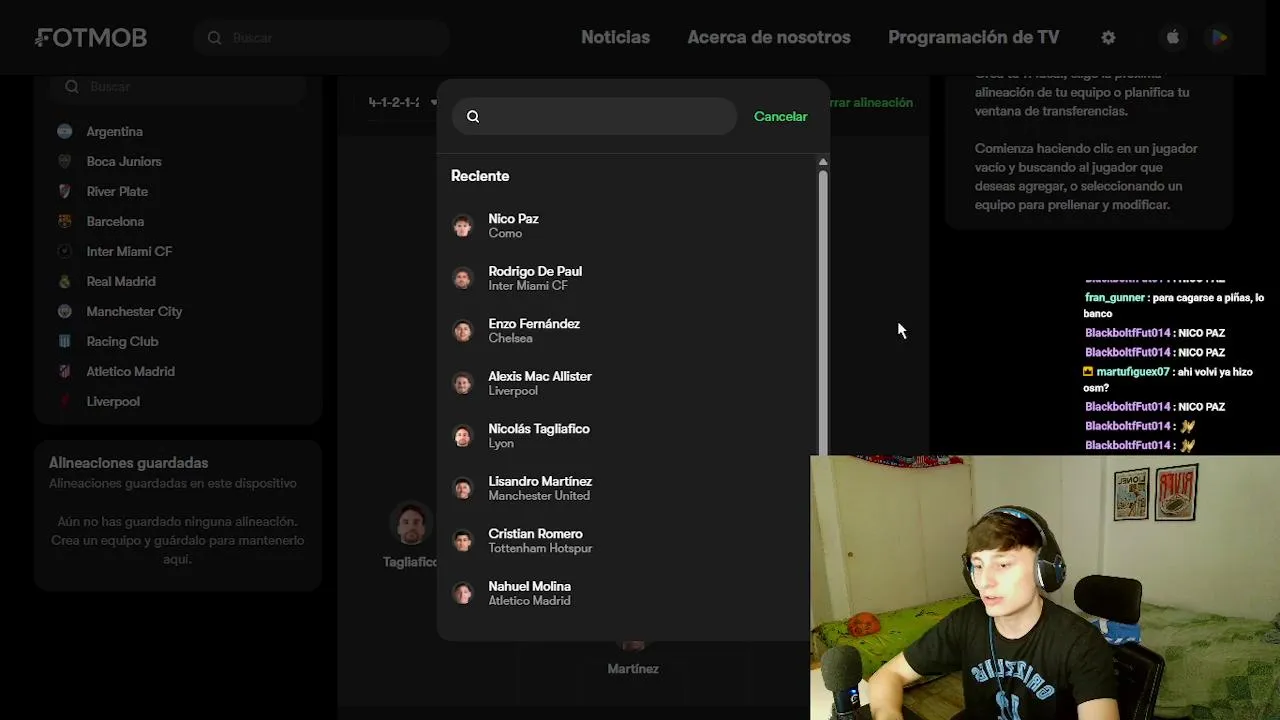Click the Tagliafico player slot on the pitch

tap(411, 537)
